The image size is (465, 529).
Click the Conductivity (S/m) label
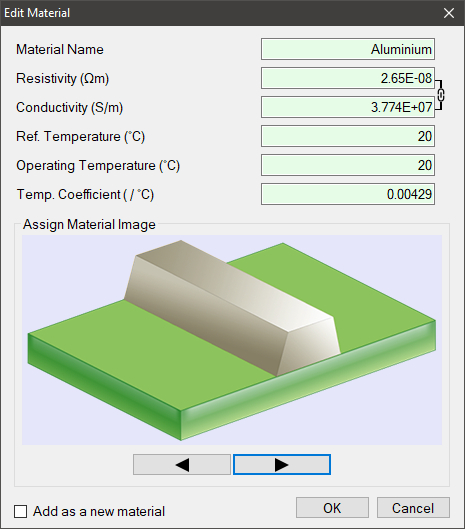click(70, 108)
